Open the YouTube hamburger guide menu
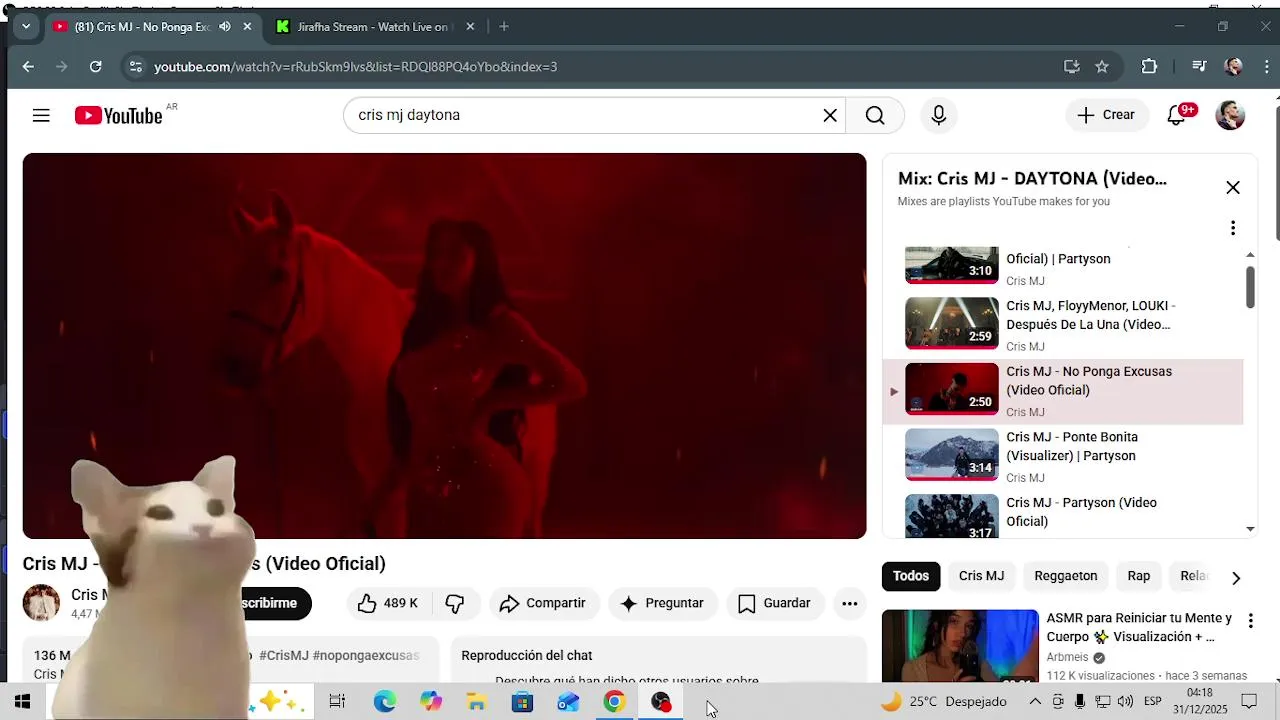The image size is (1280, 720). click(x=41, y=115)
